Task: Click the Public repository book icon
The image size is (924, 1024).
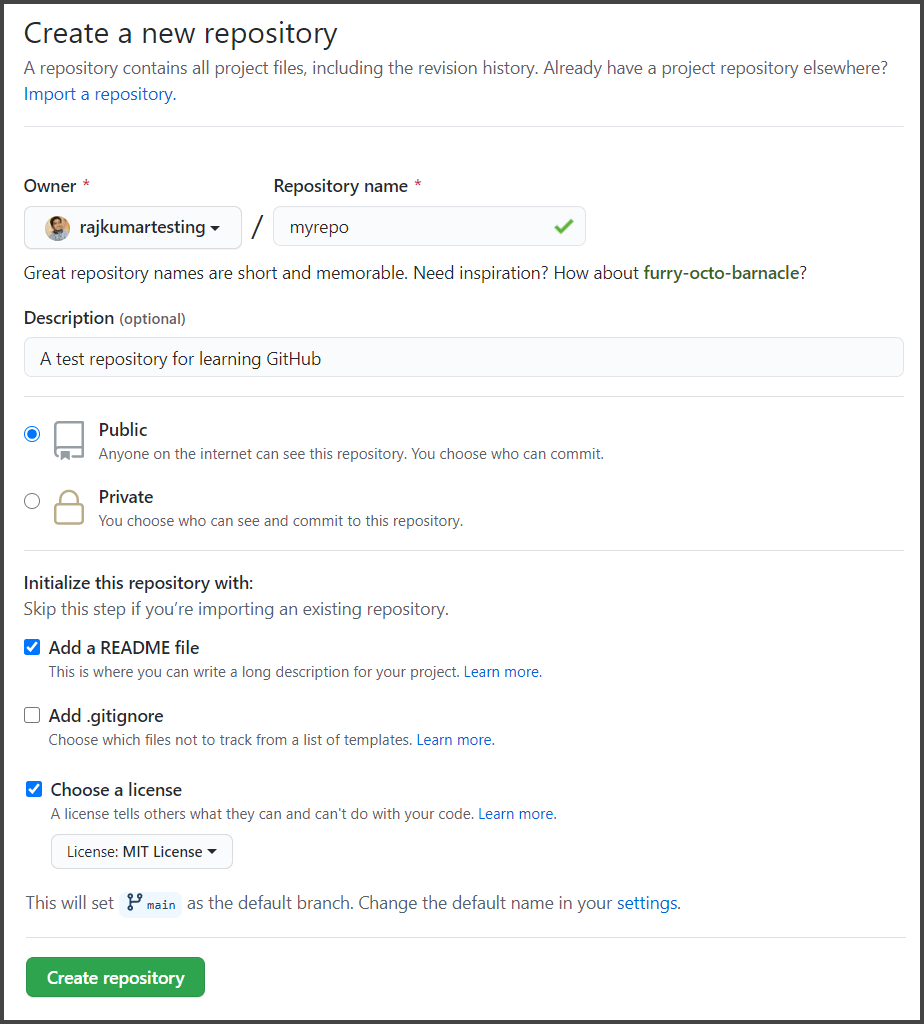Action: (x=68, y=440)
